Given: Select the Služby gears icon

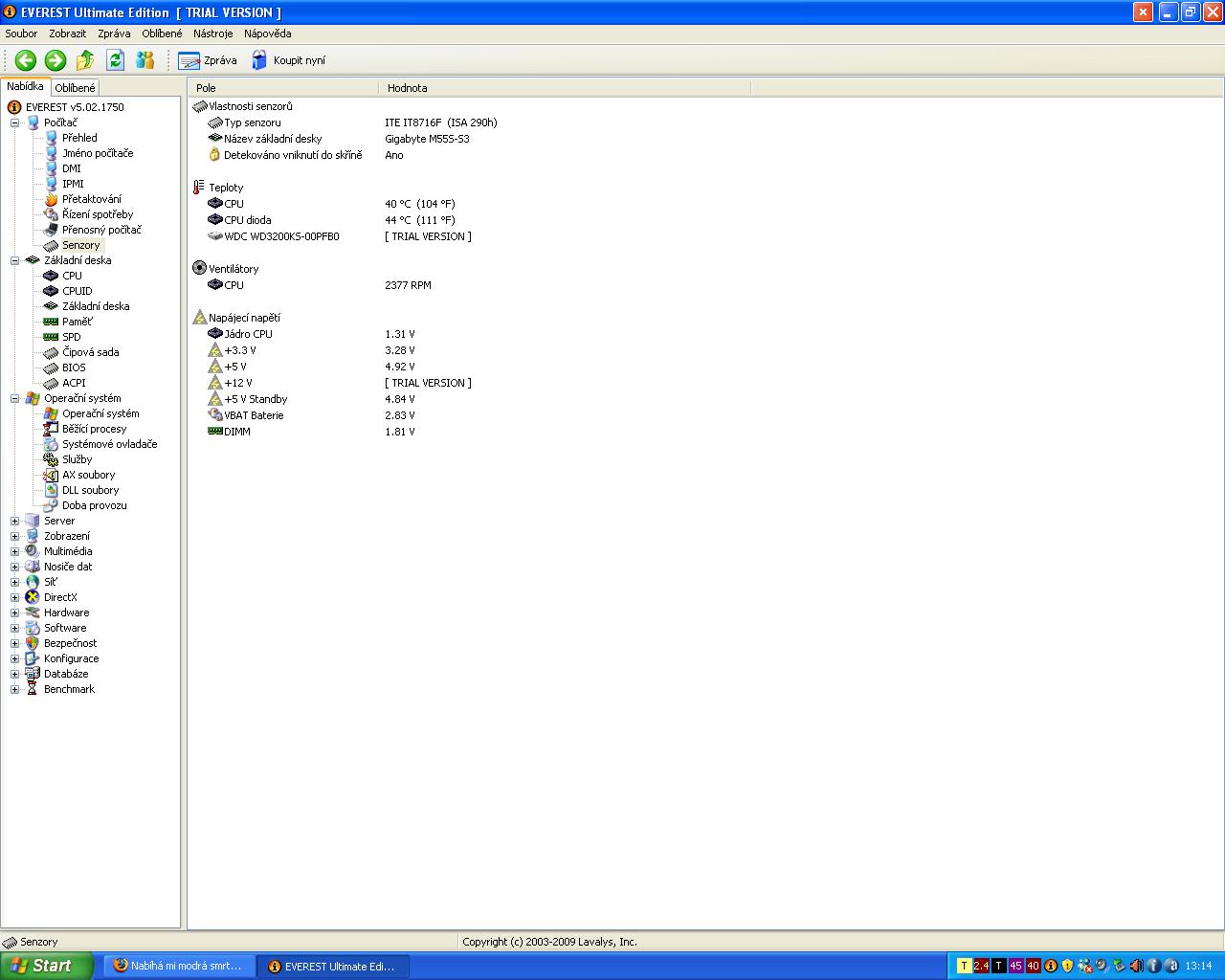Looking at the screenshot, I should (51, 459).
